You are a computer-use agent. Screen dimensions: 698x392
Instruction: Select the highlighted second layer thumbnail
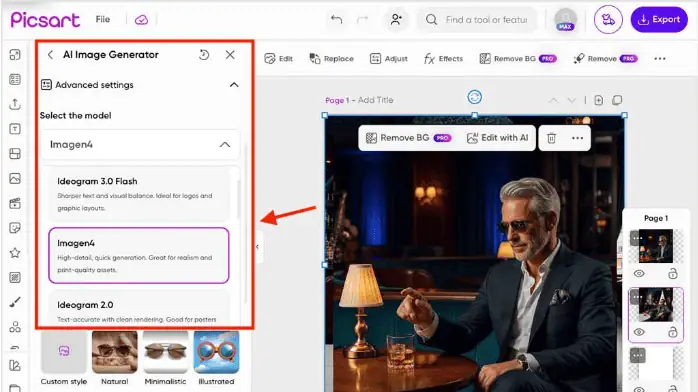pos(656,305)
